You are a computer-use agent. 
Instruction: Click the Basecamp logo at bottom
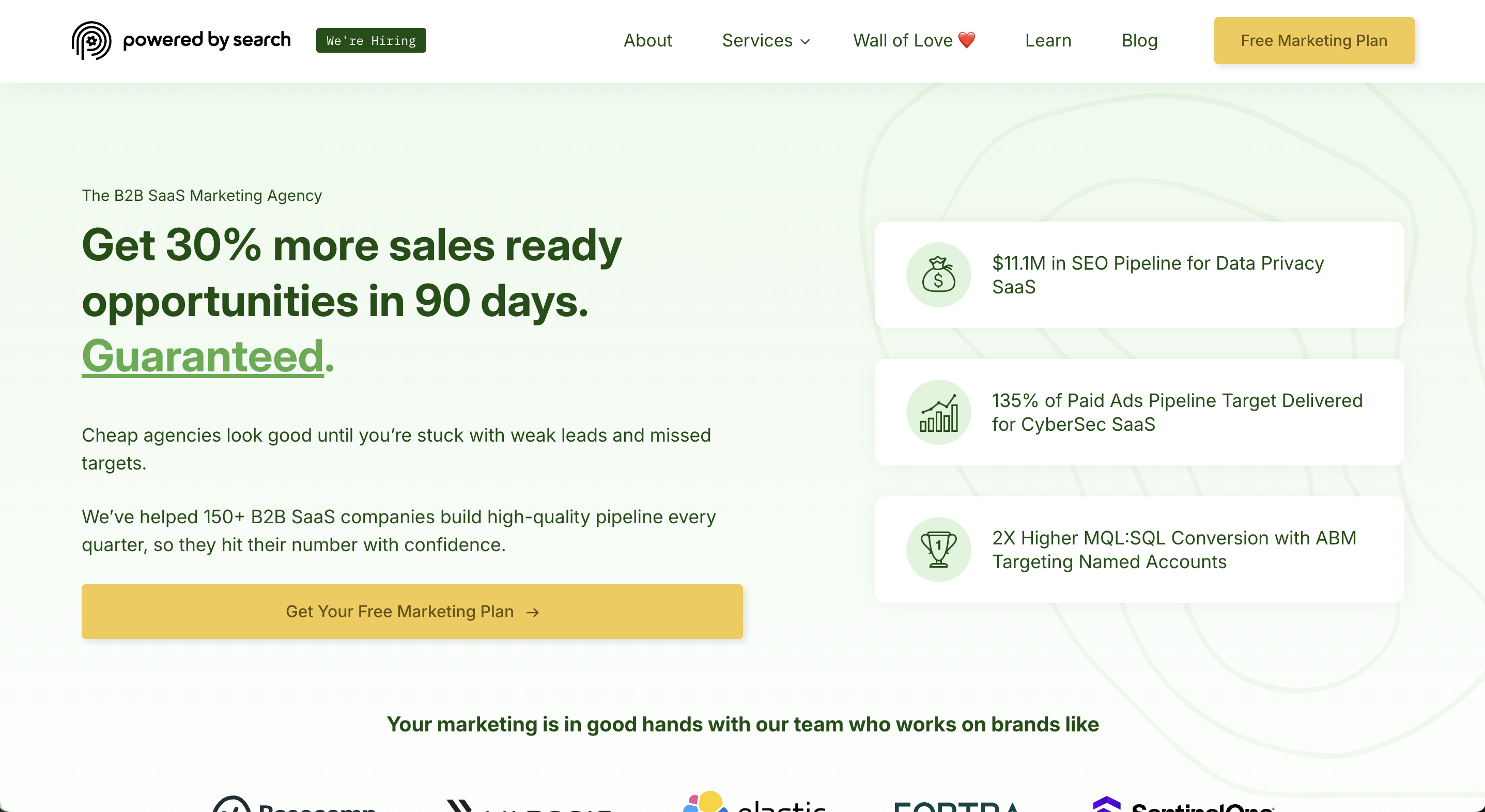[x=294, y=804]
